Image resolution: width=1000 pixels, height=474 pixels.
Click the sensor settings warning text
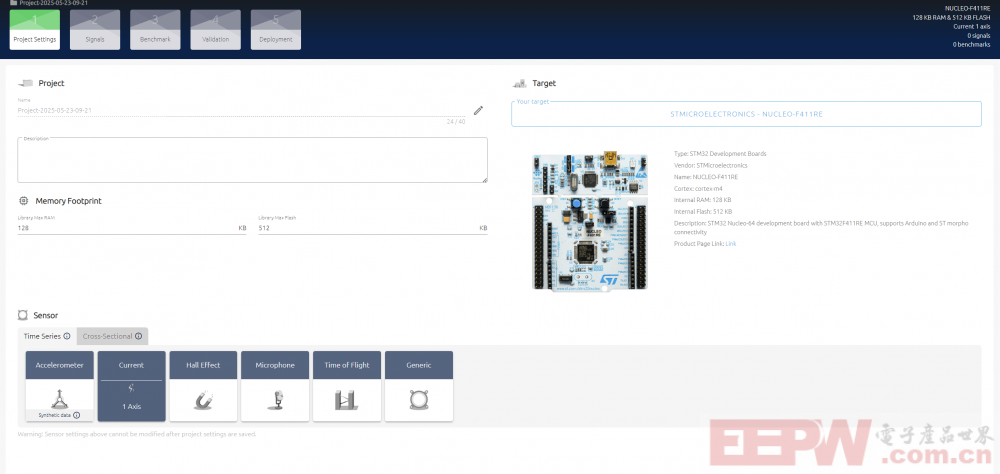pyautogui.click(x=137, y=434)
